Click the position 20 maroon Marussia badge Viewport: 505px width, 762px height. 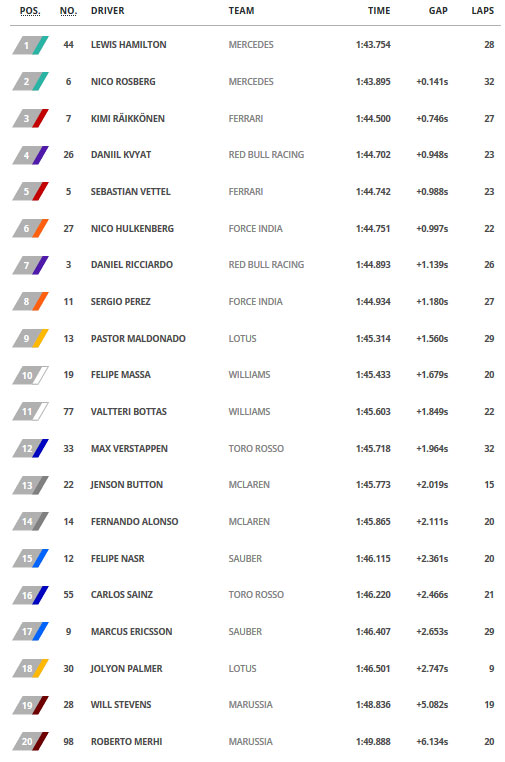click(x=30, y=742)
